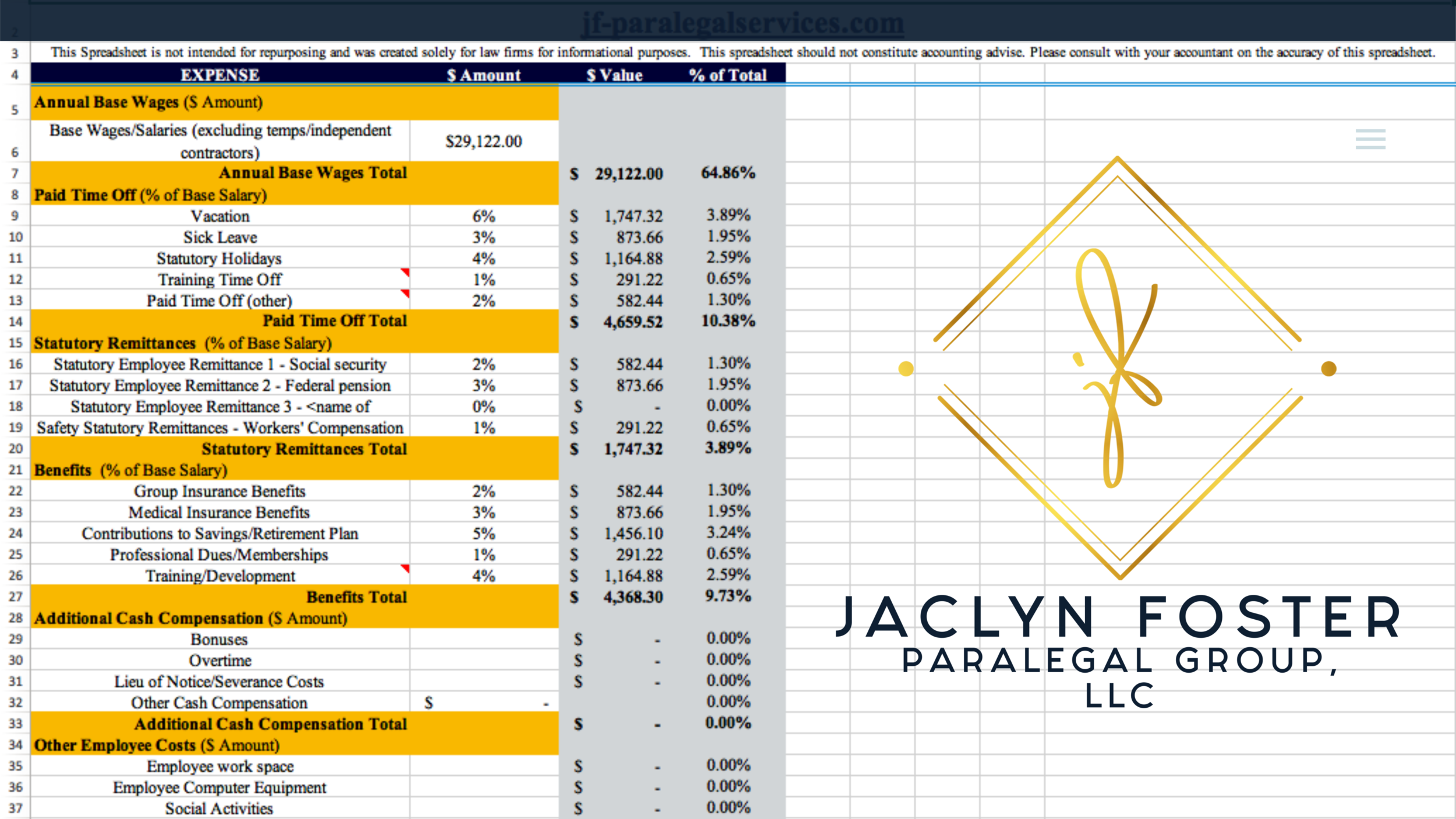This screenshot has height=819, width=1456.
Task: Select the Jaclyn Foster Paralegal Group logo image
Action: tap(1118, 433)
